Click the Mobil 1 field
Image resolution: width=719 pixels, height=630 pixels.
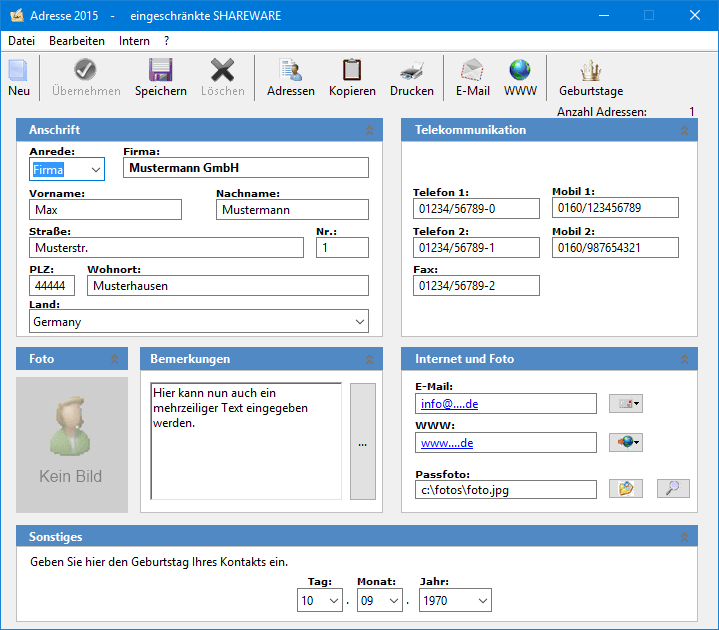coord(615,208)
